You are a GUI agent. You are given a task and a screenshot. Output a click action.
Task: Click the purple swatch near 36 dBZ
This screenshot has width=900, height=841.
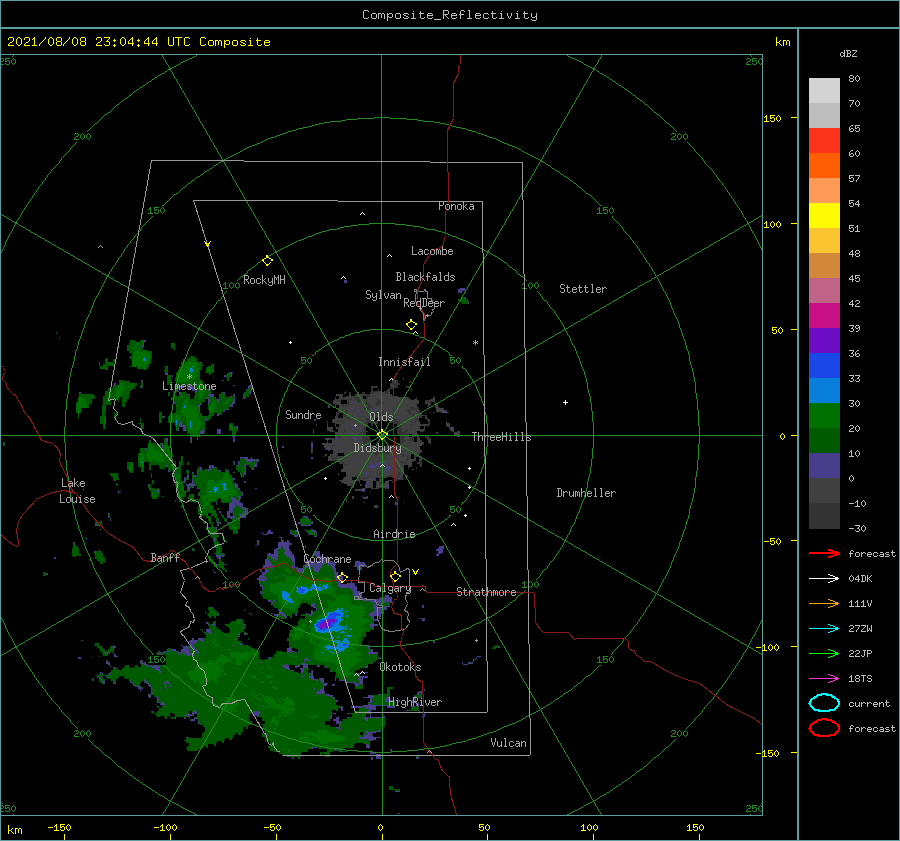(824, 341)
